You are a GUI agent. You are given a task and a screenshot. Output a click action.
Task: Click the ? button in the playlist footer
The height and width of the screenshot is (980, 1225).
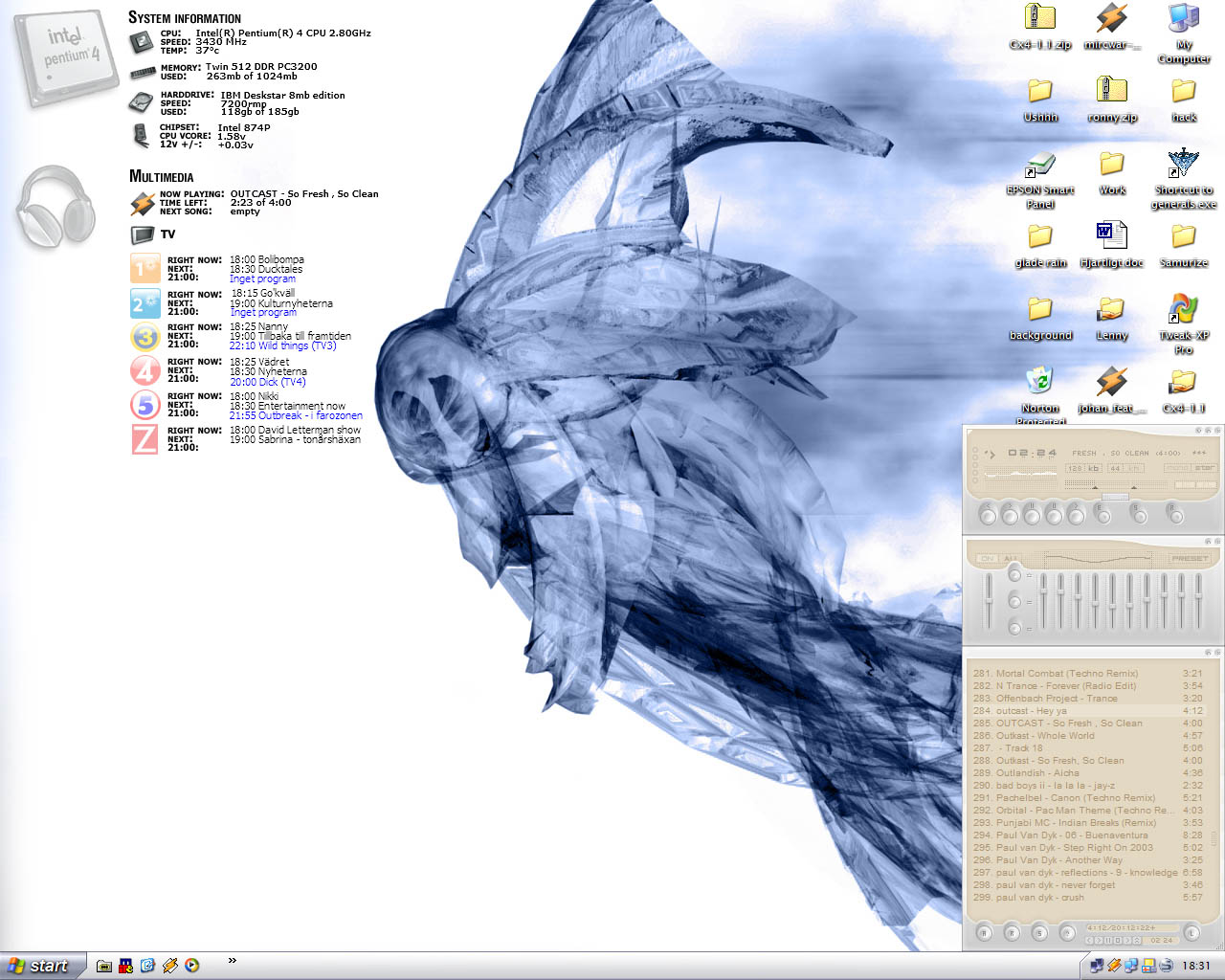pyautogui.click(x=1067, y=933)
